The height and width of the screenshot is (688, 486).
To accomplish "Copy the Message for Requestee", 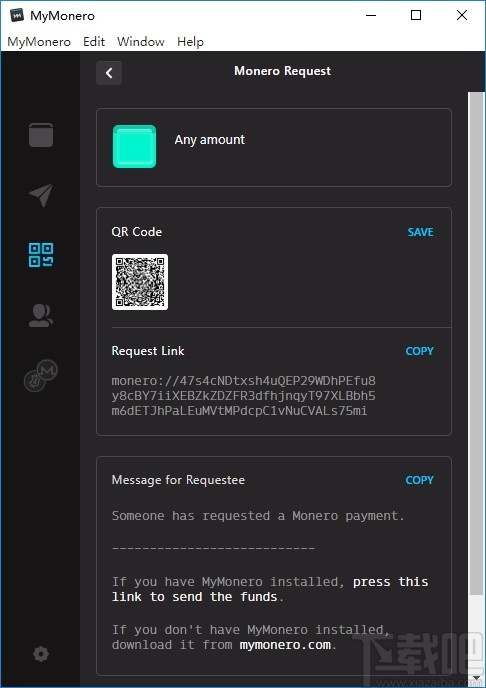I will click(419, 480).
